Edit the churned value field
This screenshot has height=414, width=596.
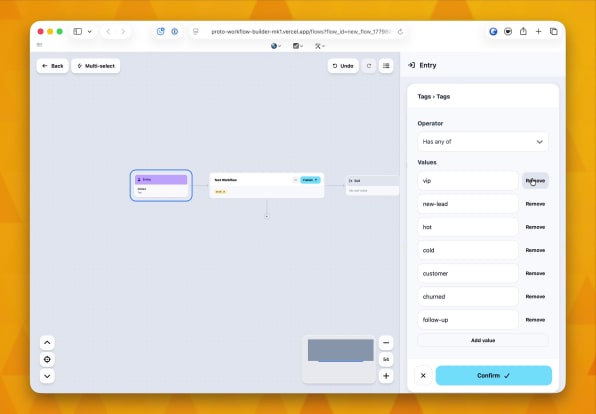point(468,297)
